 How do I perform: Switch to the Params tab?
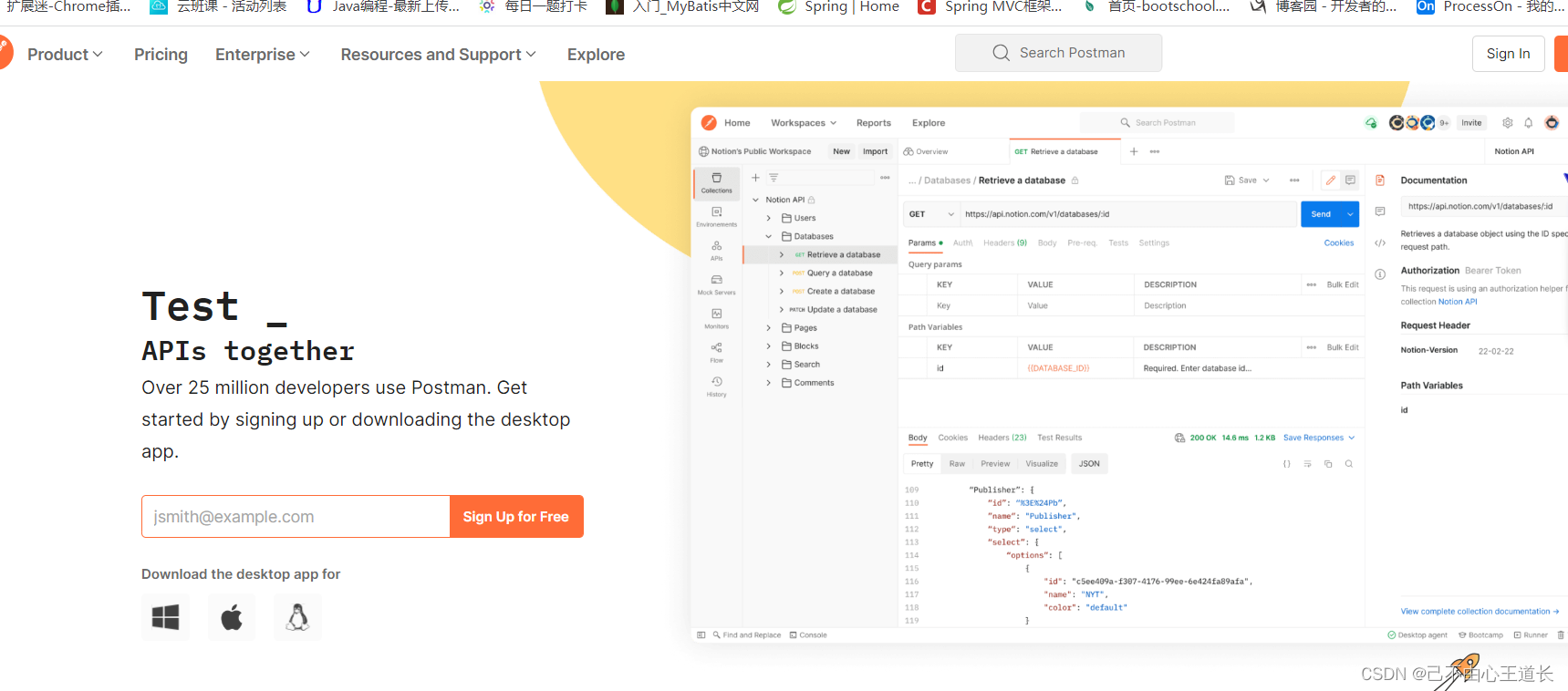[x=925, y=243]
